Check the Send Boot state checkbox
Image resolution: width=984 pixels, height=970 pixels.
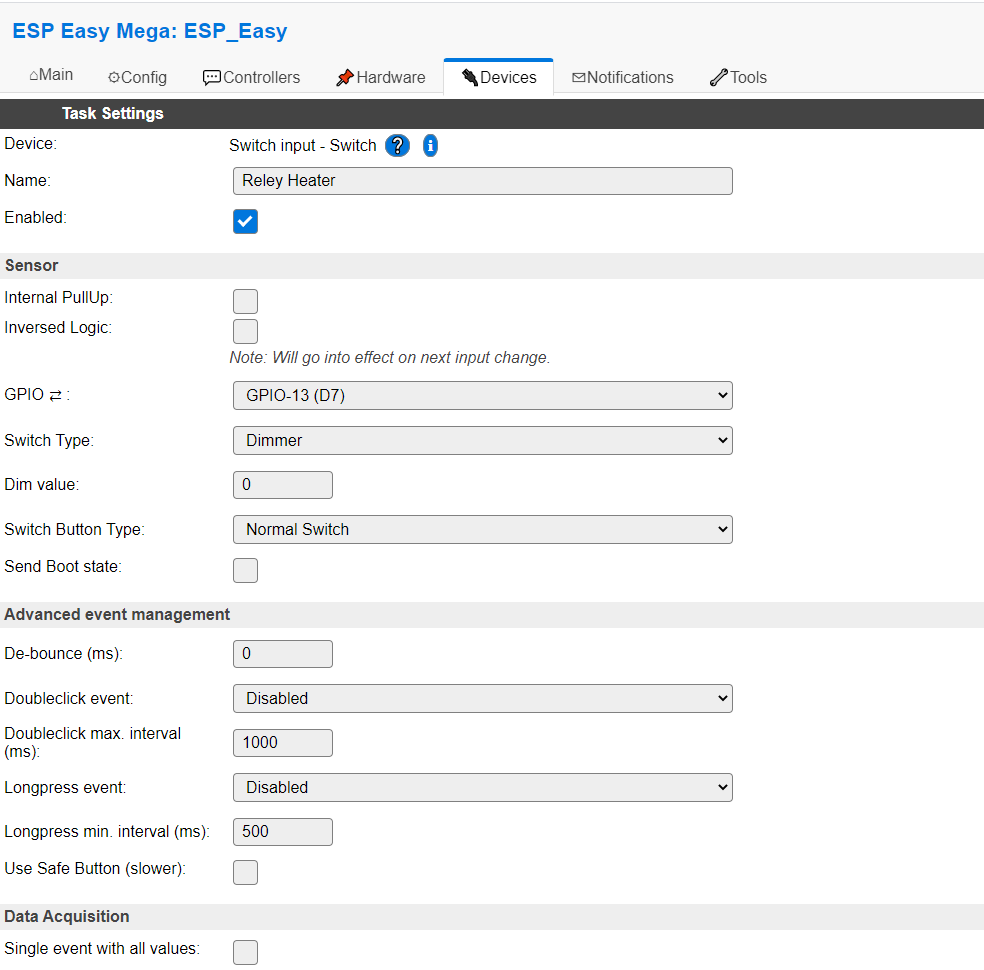tap(245, 570)
